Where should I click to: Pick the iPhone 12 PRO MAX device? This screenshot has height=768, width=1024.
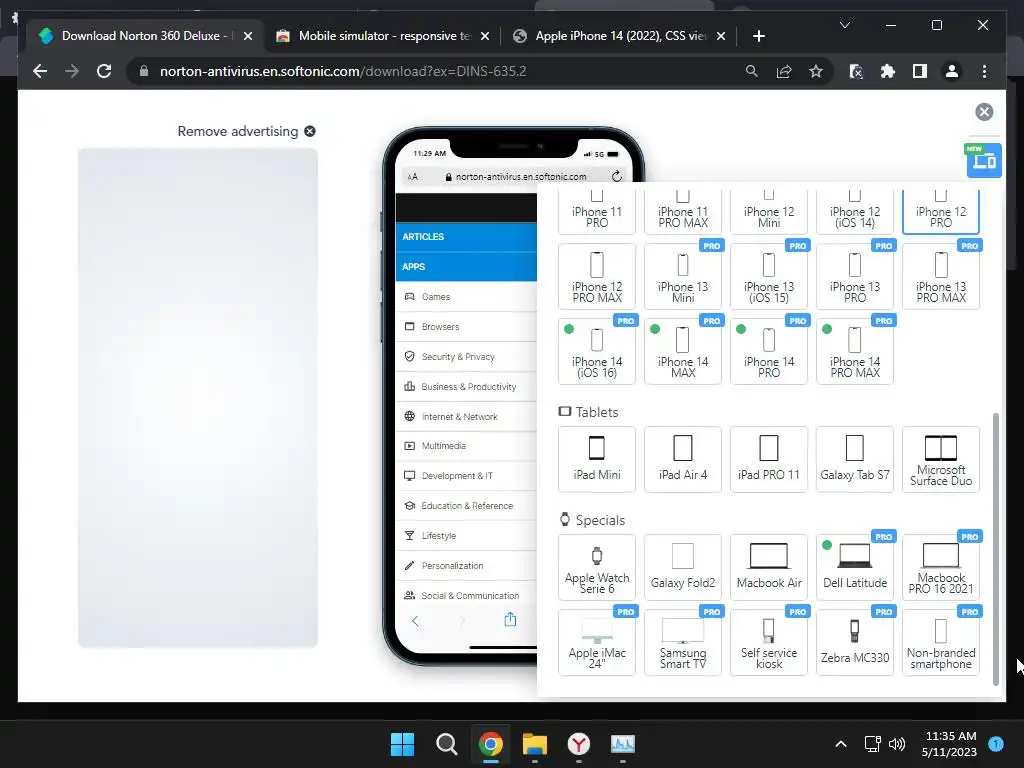(x=596, y=276)
